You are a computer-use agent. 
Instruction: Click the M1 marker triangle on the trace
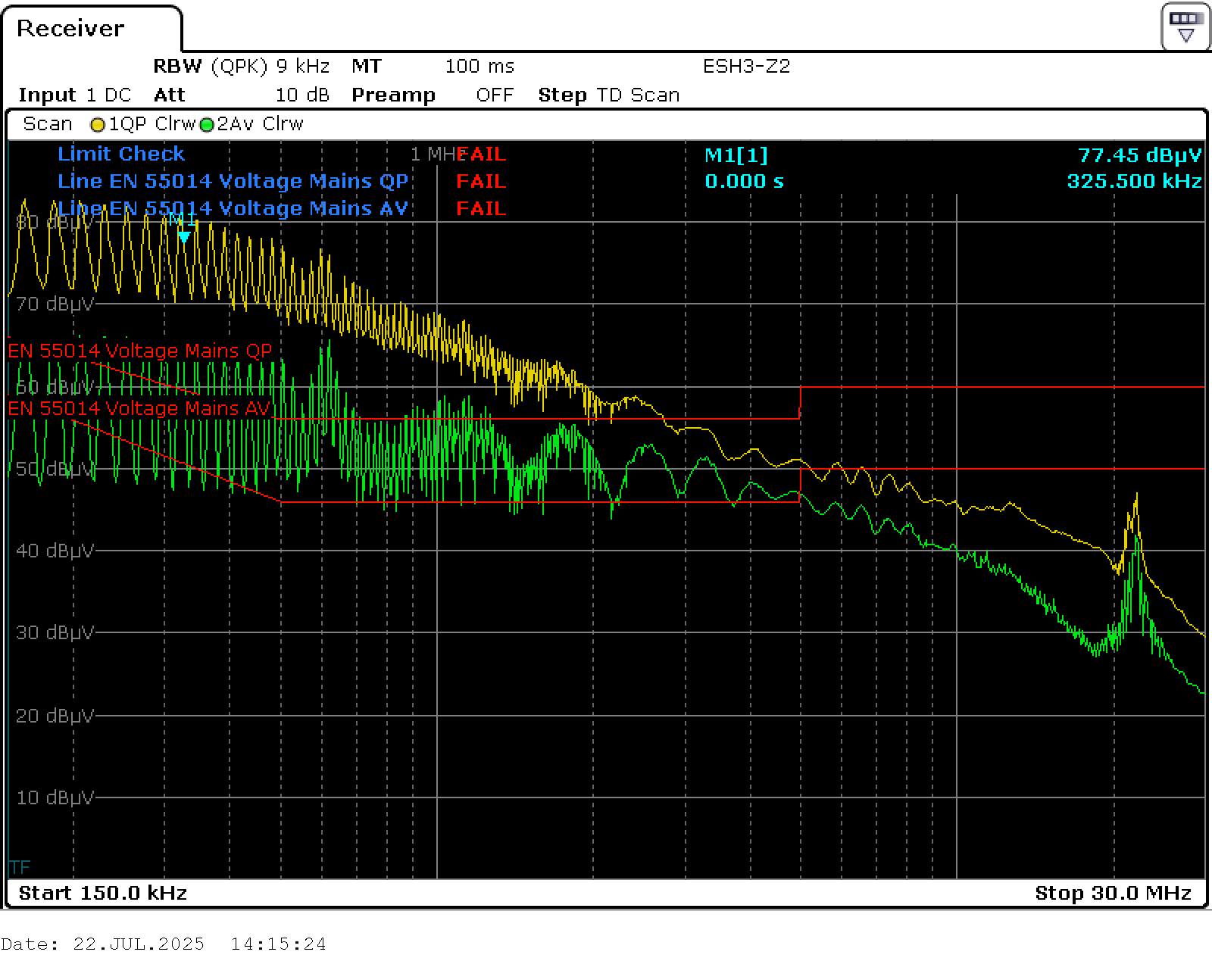coord(183,236)
